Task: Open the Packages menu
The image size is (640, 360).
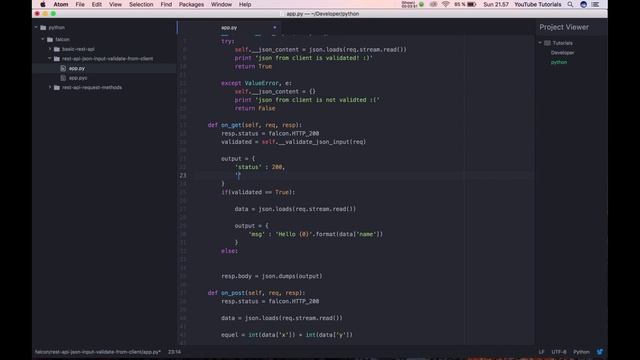Action: click(x=191, y=4)
